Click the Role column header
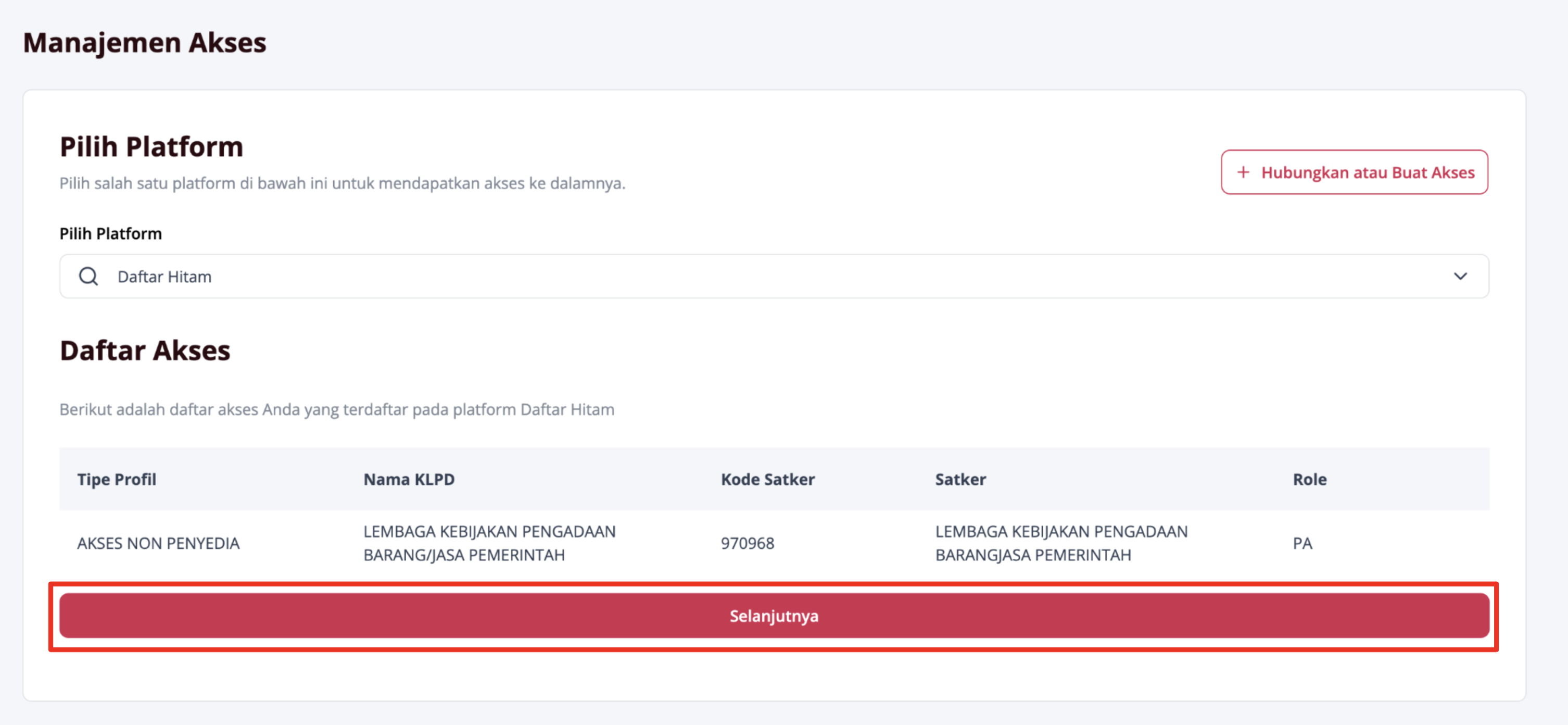1568x725 pixels. pyautogui.click(x=1309, y=479)
